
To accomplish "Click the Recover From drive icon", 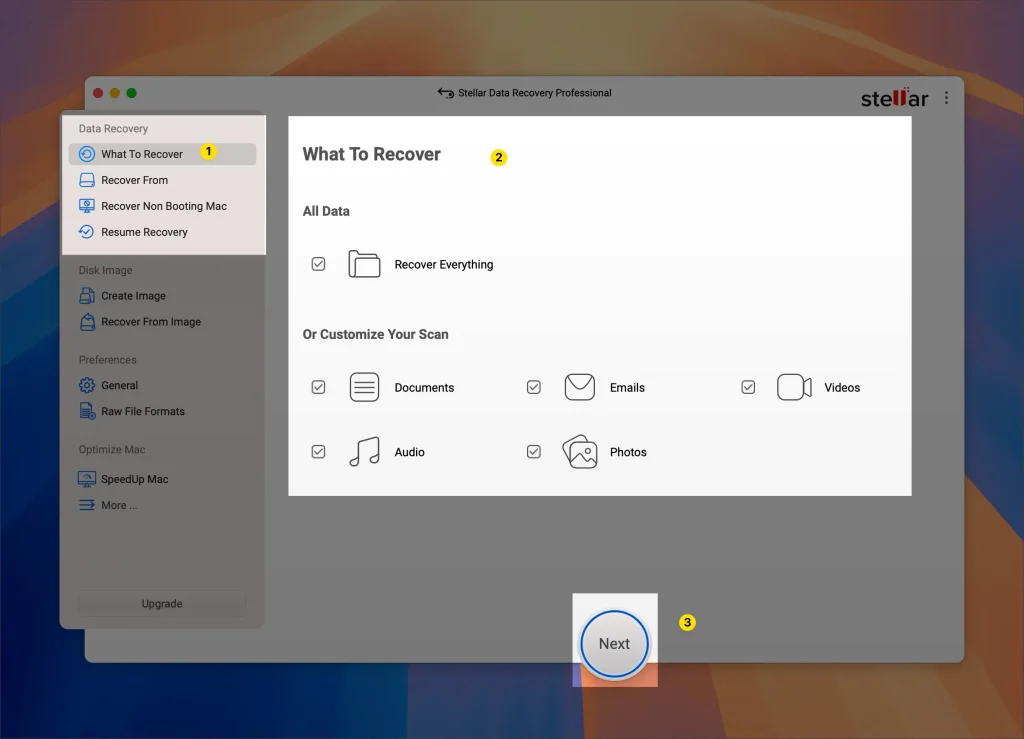I will click(x=88, y=180).
